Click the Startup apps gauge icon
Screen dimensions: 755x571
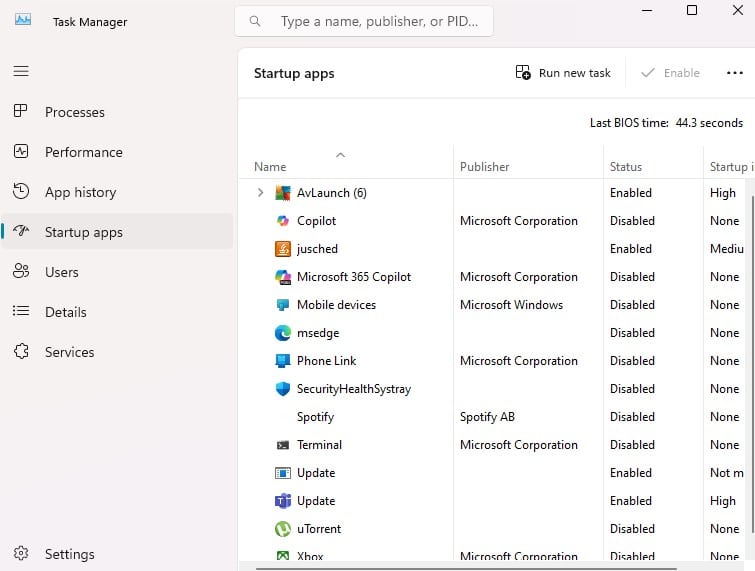pos(21,231)
